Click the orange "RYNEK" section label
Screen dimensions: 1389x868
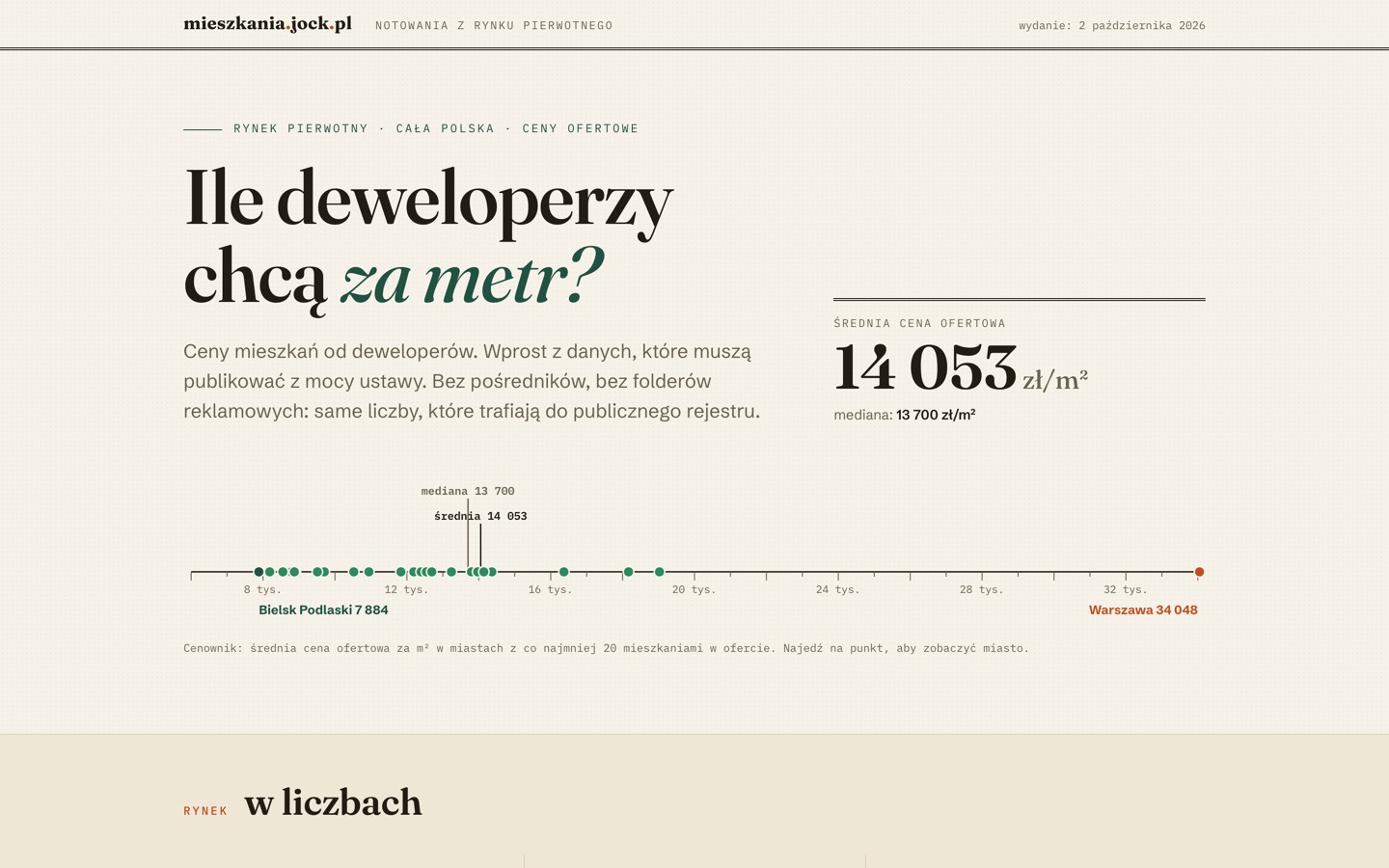point(205,811)
